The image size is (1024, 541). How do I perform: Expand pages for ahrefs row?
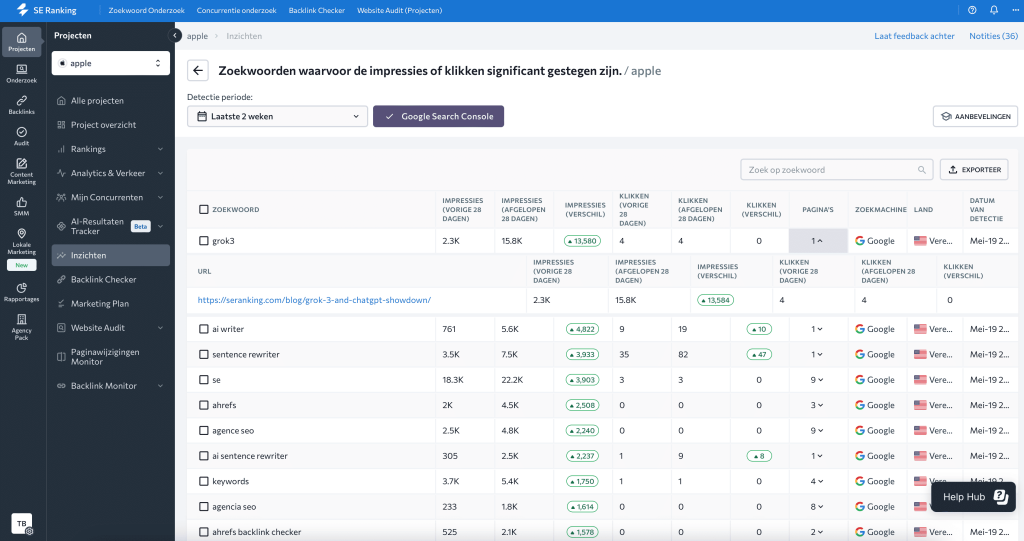click(x=817, y=405)
